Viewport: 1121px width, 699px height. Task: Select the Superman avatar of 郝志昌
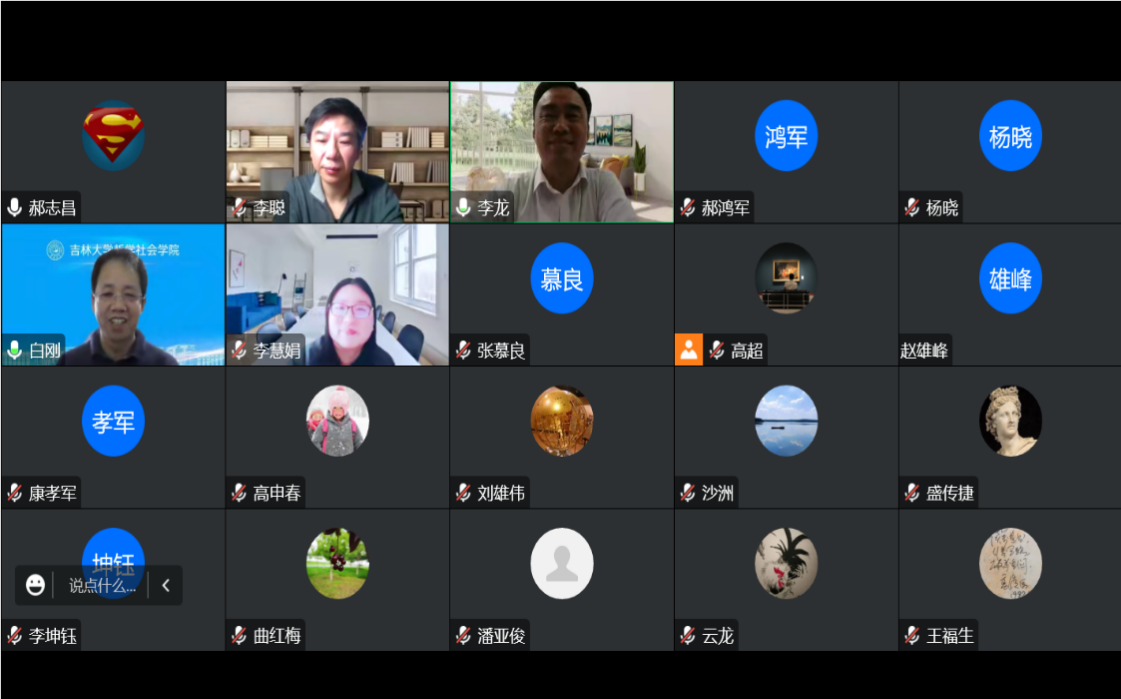[x=114, y=136]
